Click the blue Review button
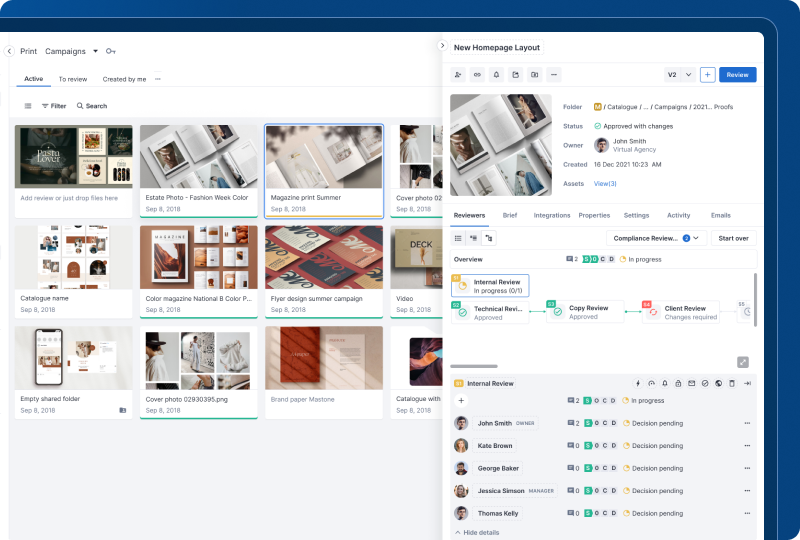Screen dimensions: 800x540 click(x=737, y=74)
